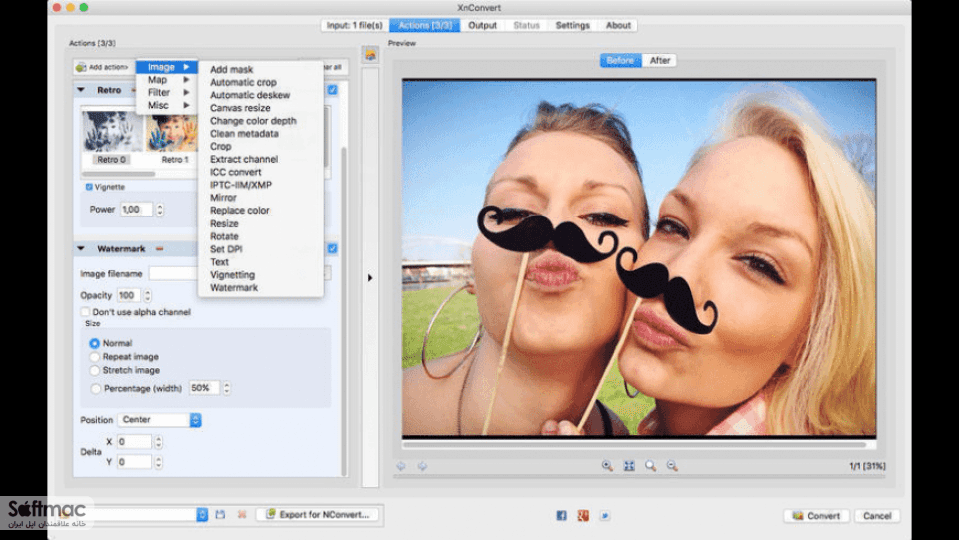Open the Facebook share icon
This screenshot has width=959, height=540.
(561, 516)
